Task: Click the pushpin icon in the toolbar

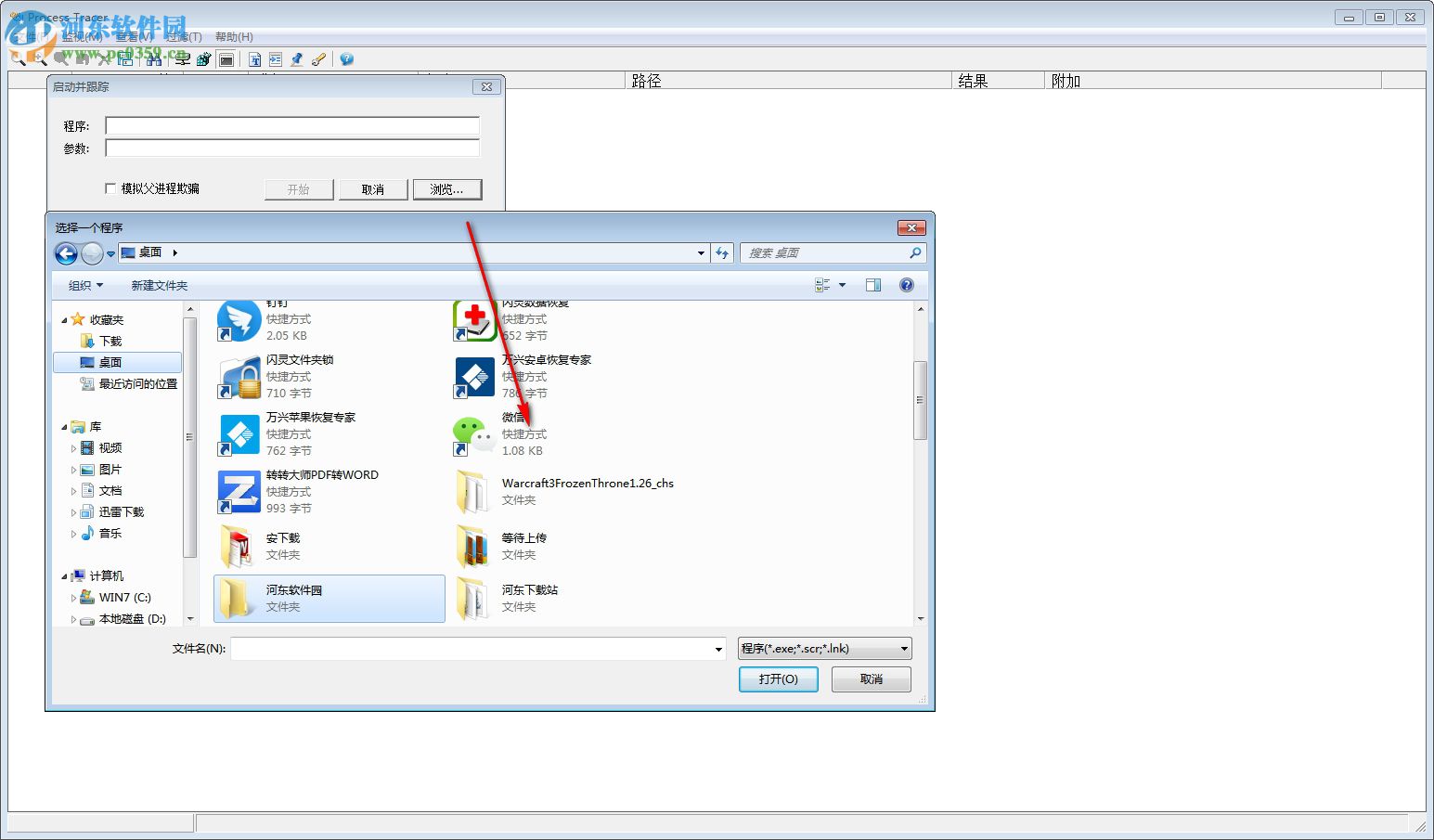Action: [x=296, y=58]
